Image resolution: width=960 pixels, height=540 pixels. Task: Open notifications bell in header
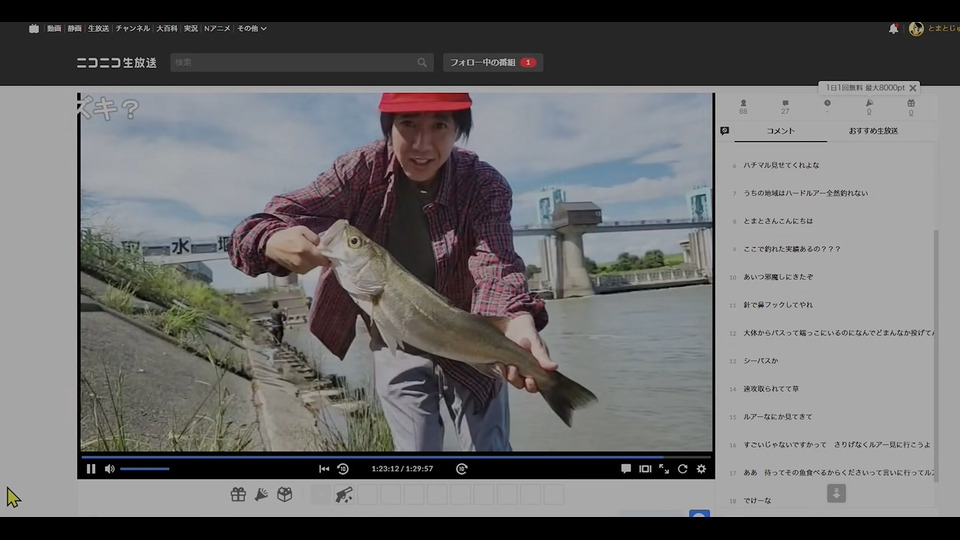coord(893,29)
